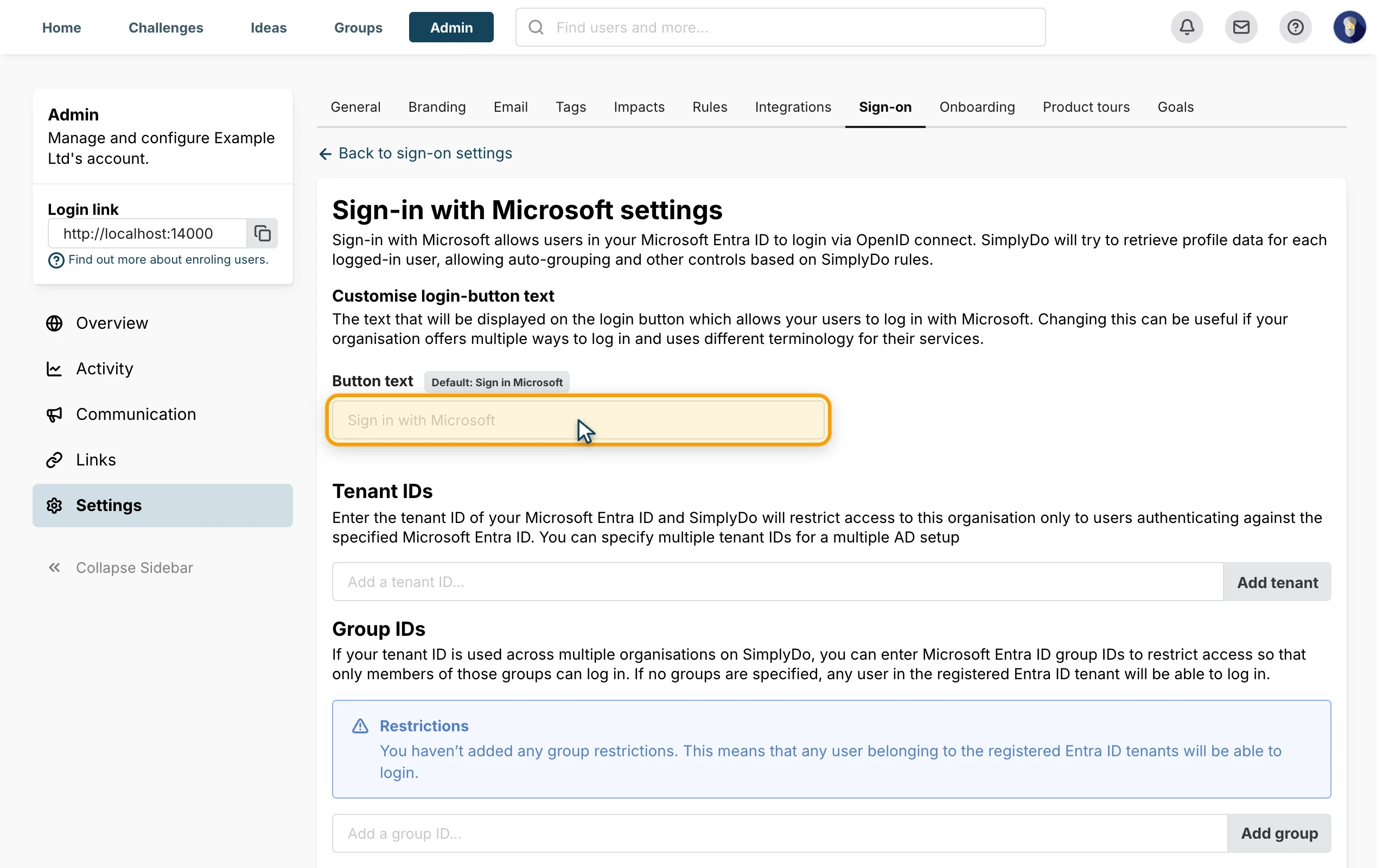Click the Add group button

click(1279, 833)
